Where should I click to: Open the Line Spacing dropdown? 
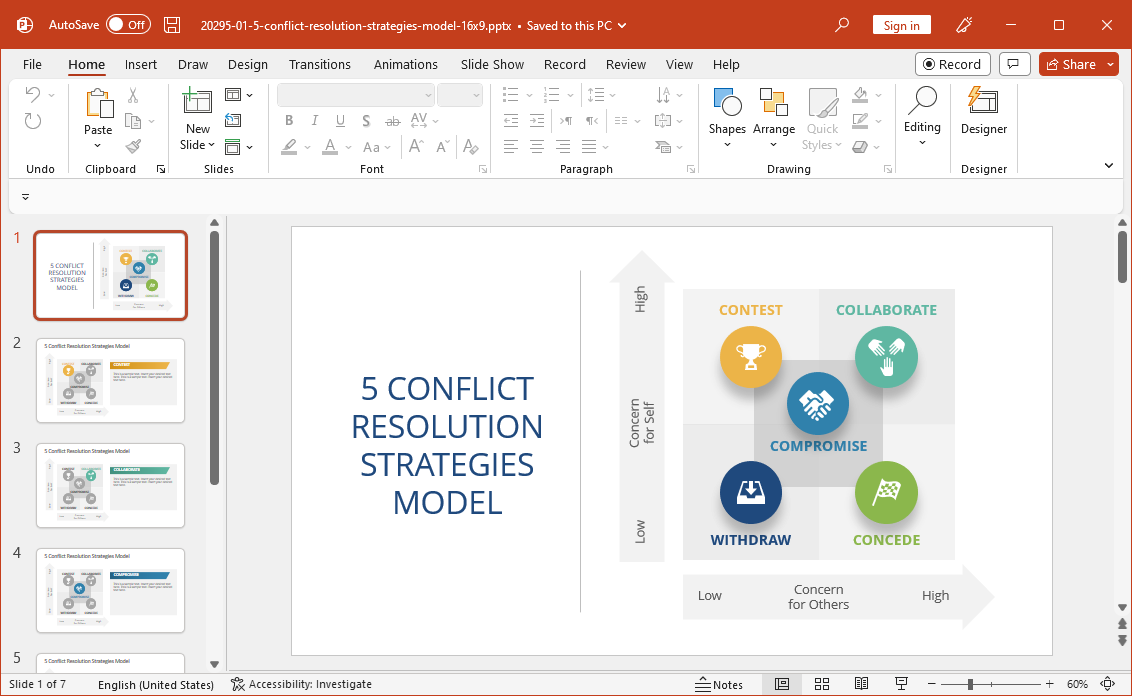613,94
